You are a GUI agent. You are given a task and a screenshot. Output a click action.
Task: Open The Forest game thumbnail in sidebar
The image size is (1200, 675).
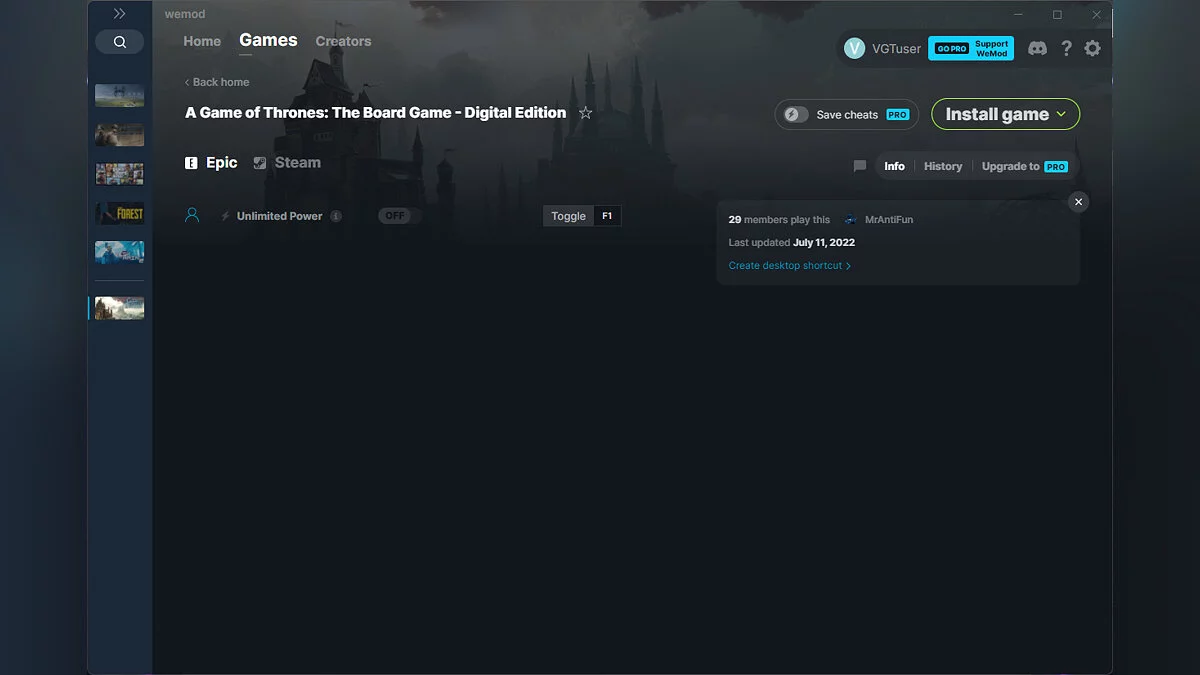pyautogui.click(x=119, y=213)
